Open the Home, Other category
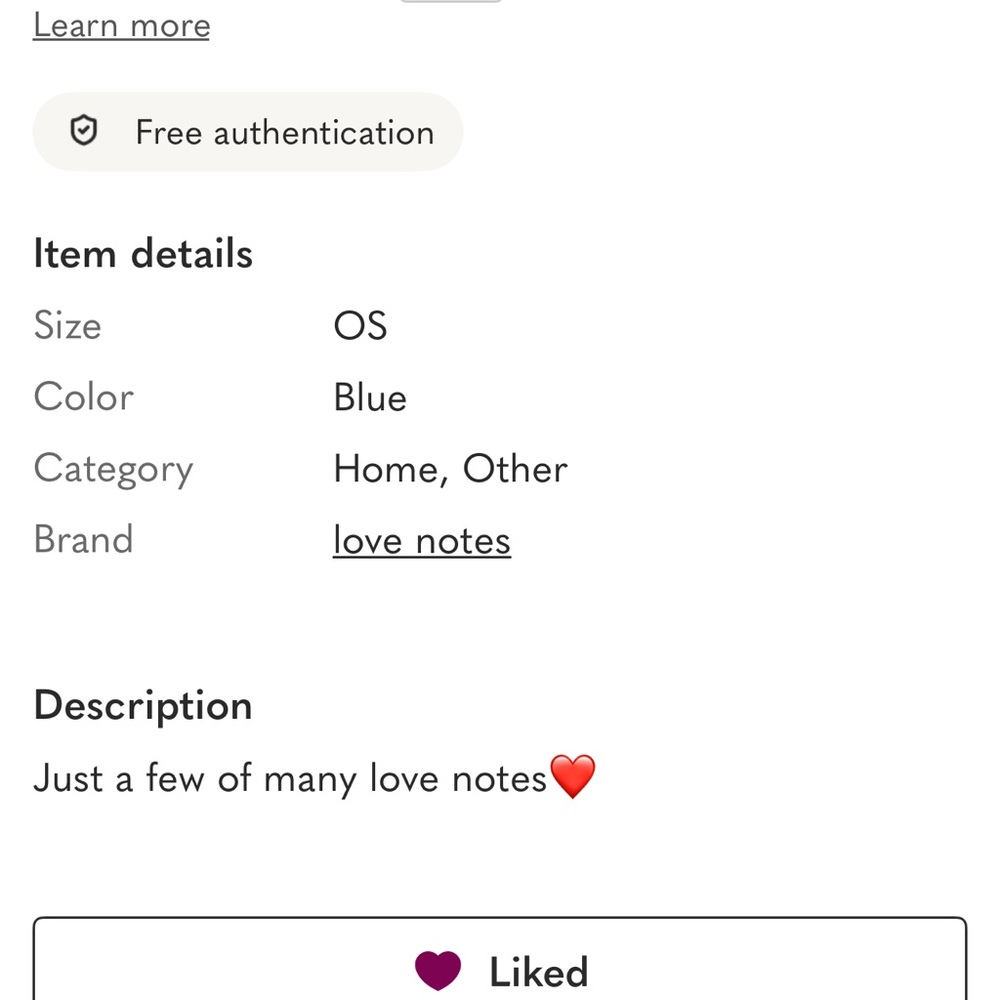The width and height of the screenshot is (1000, 1000). point(450,468)
